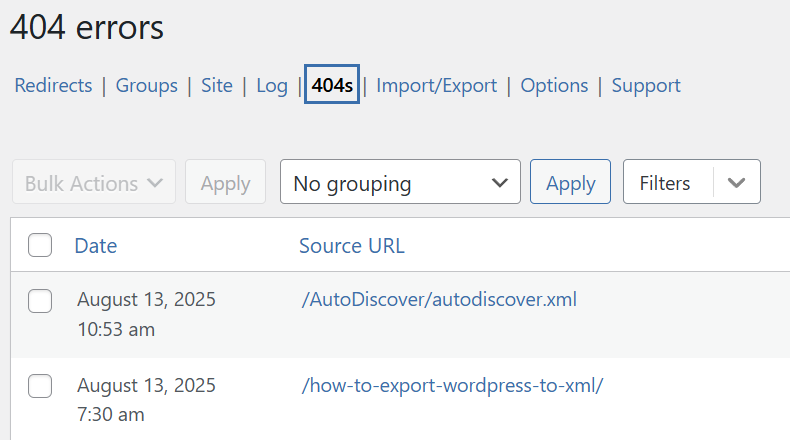790x440 pixels.
Task: Open the /AutoDiscover/autodiscover.xml link
Action: click(x=438, y=299)
